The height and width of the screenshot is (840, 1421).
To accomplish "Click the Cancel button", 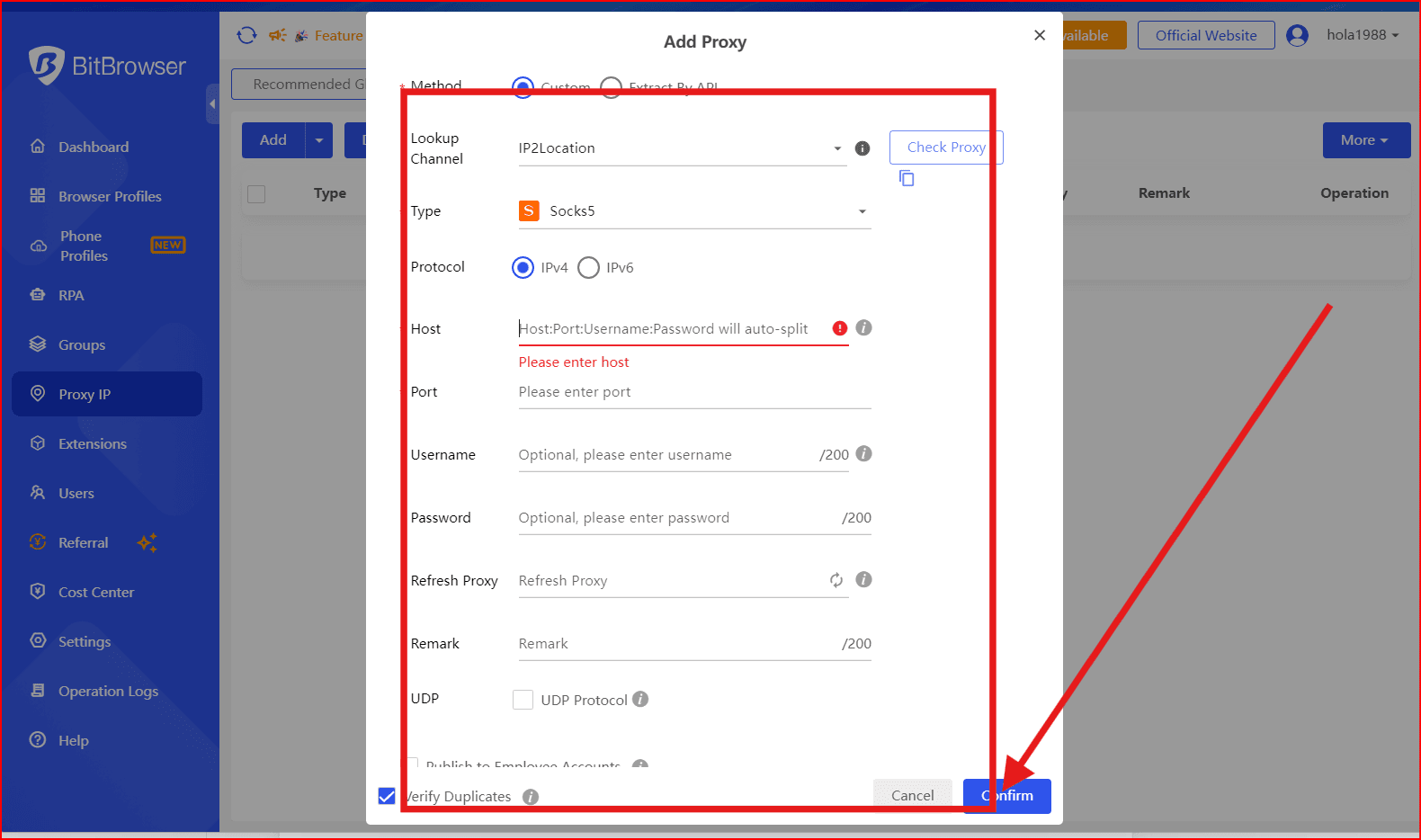I will coord(912,795).
